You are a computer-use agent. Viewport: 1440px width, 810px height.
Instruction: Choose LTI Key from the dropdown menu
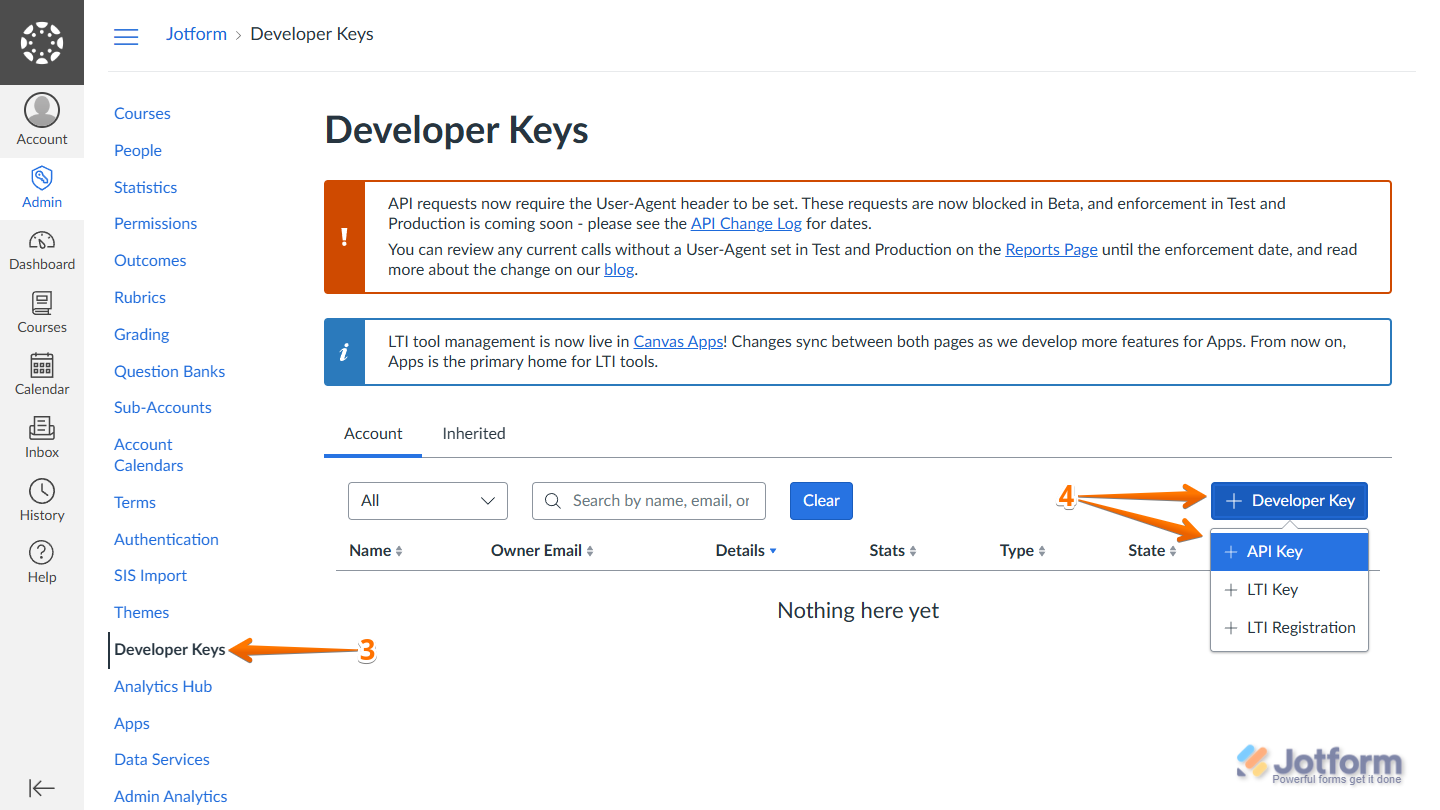[x=1289, y=590]
